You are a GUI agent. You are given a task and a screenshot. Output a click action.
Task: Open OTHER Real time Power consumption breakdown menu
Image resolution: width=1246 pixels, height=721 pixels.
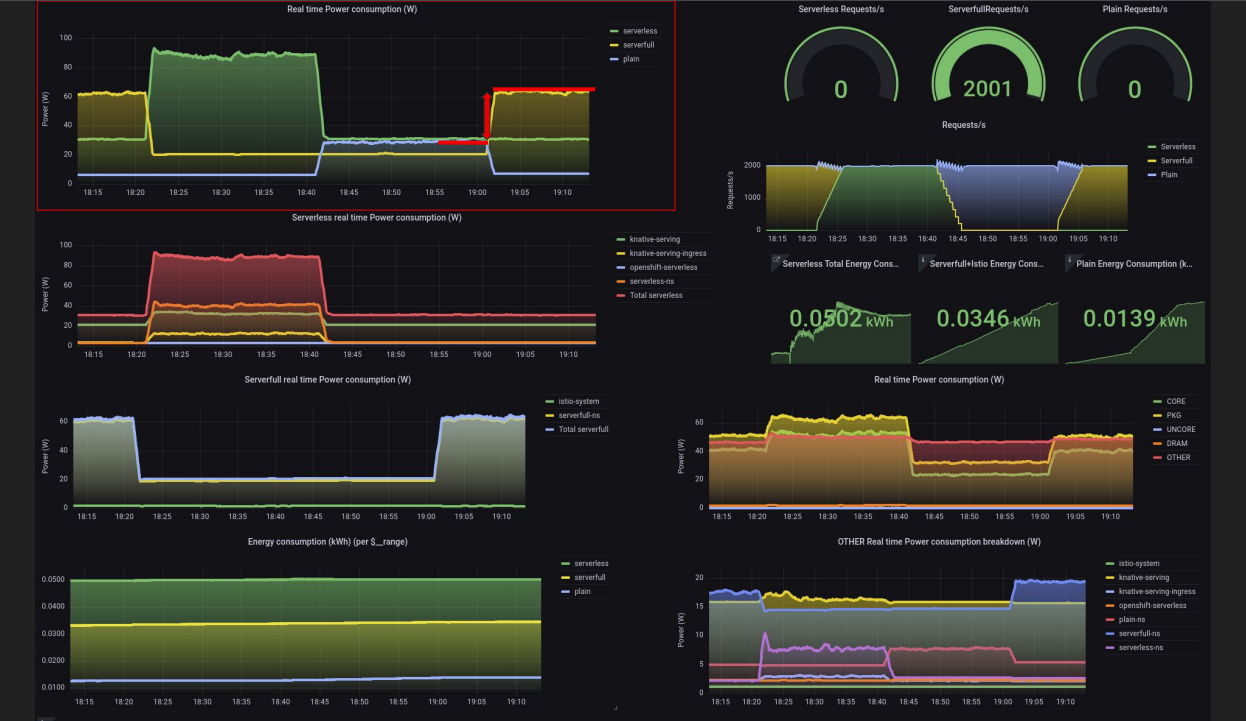[x=938, y=541]
